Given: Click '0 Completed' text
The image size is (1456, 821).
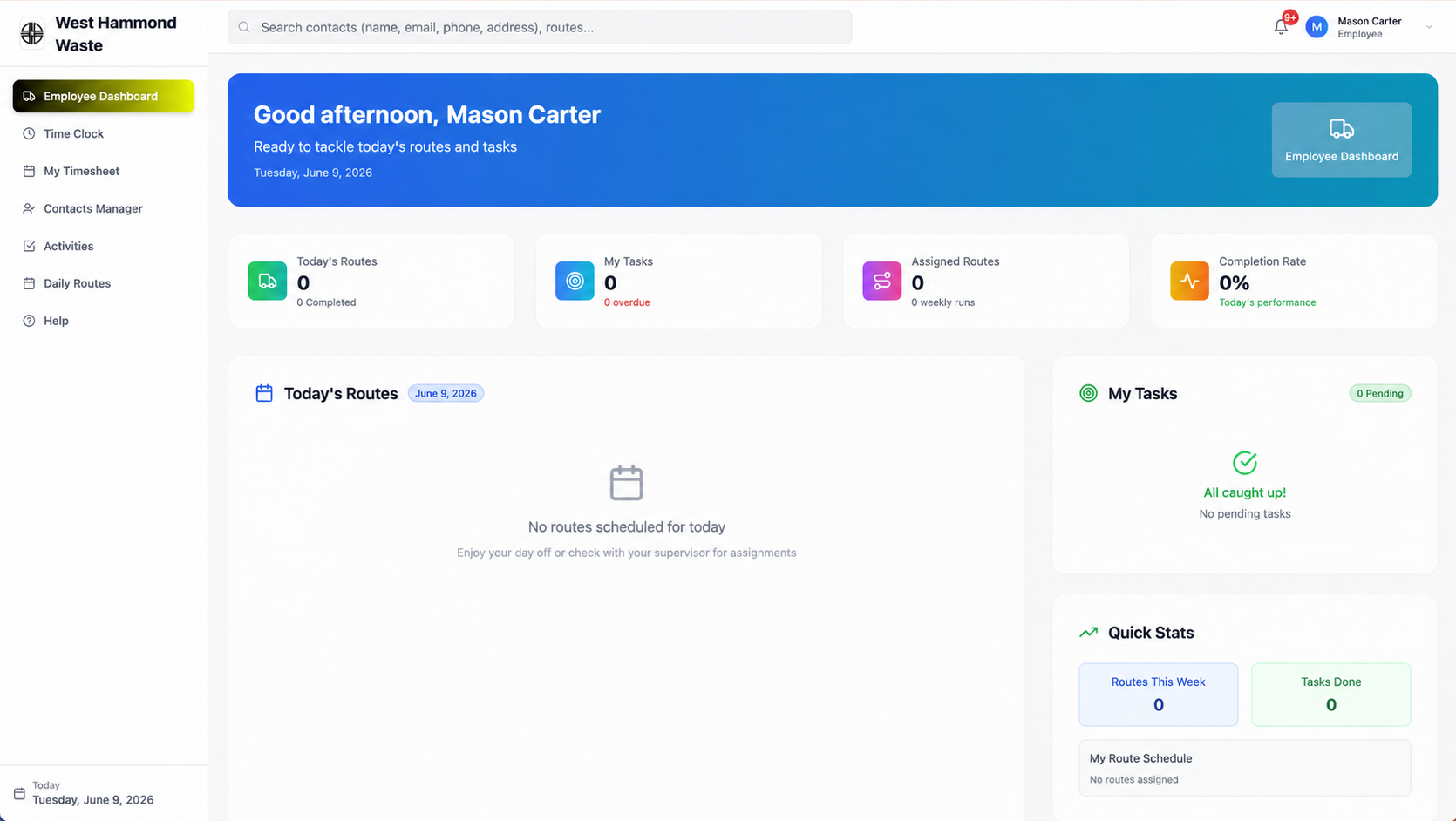Looking at the screenshot, I should click(326, 302).
